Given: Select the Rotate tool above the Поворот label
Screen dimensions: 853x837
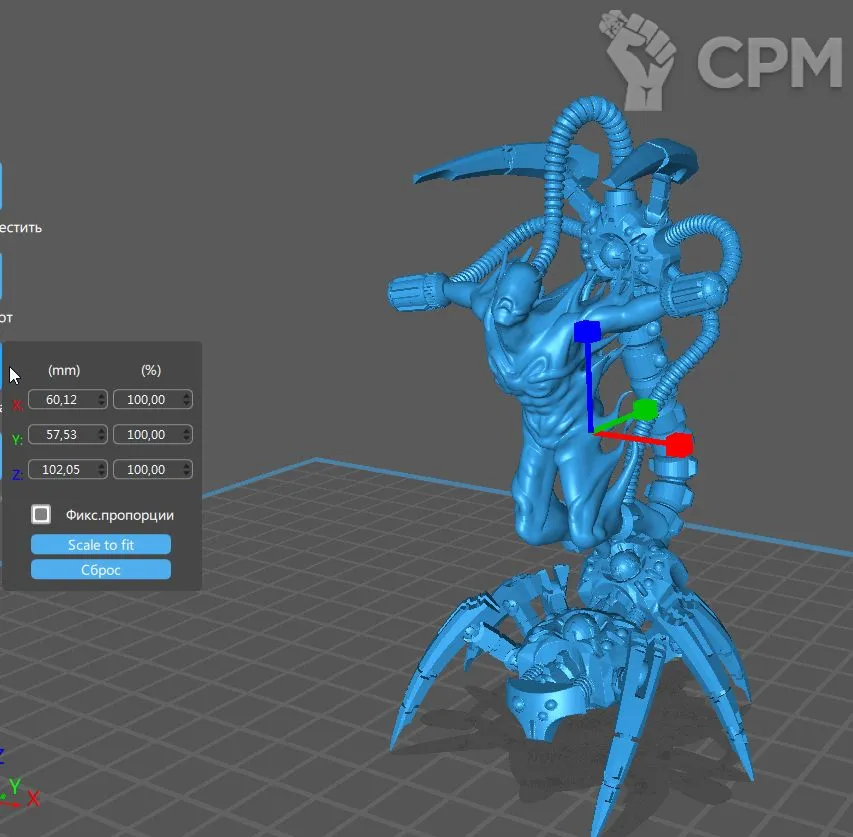Looking at the screenshot, I should pos(1,276).
